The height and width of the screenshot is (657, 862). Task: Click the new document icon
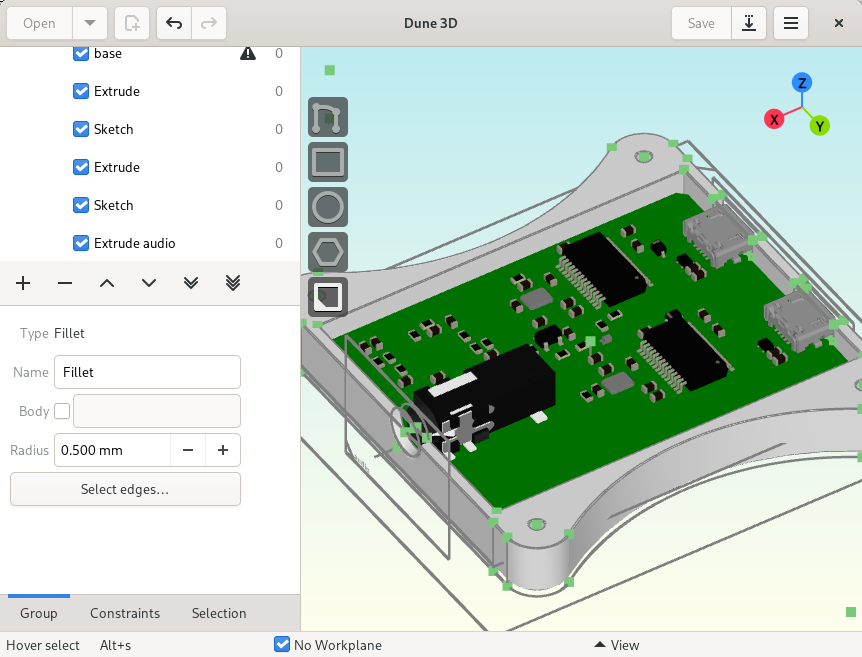[132, 23]
